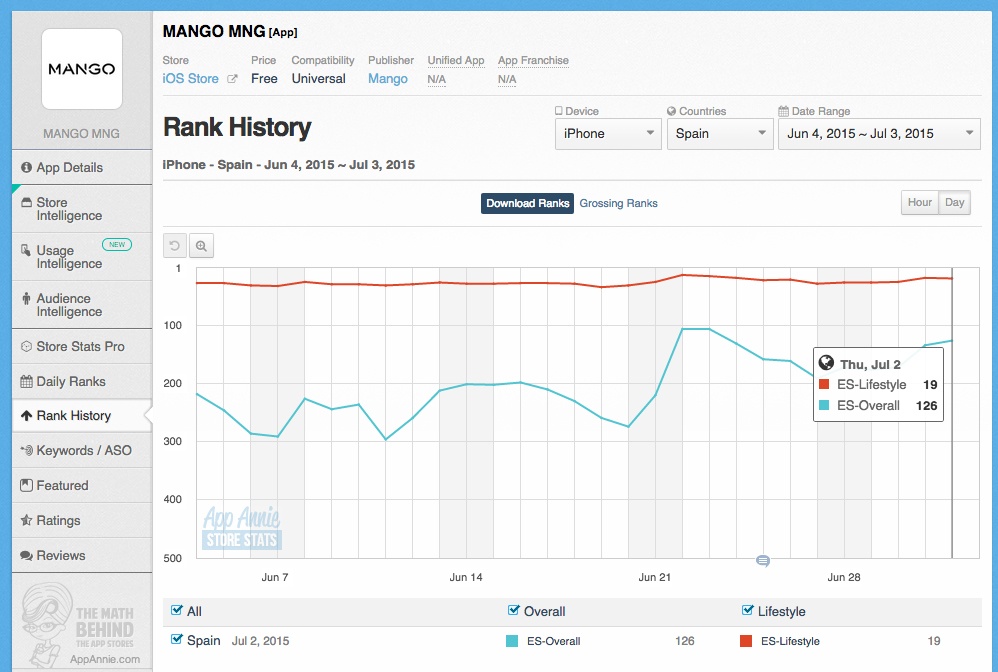Open the Date Range dropdown
998x672 pixels.
point(879,134)
